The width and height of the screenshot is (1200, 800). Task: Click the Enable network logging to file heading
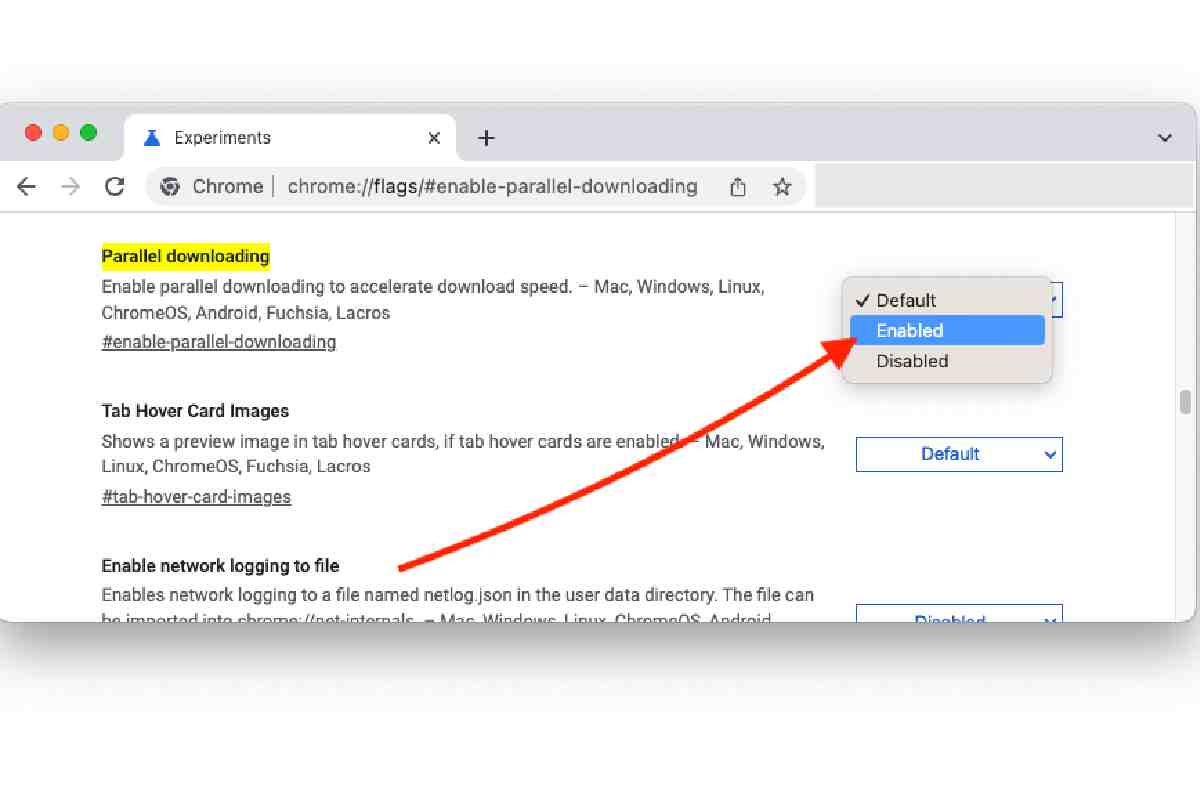point(221,566)
